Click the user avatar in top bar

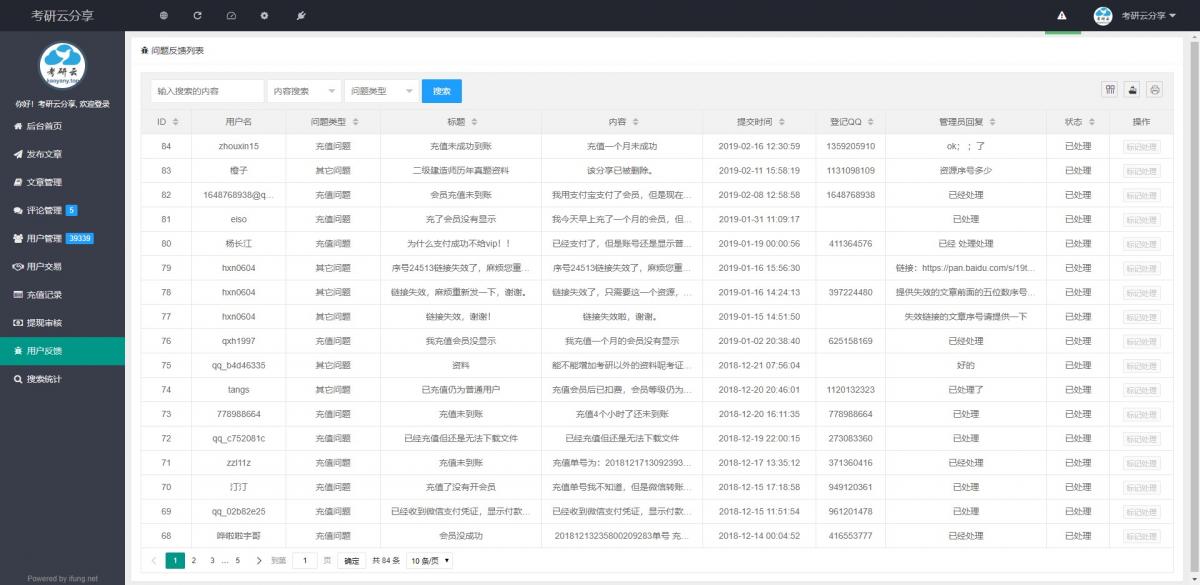(1103, 16)
